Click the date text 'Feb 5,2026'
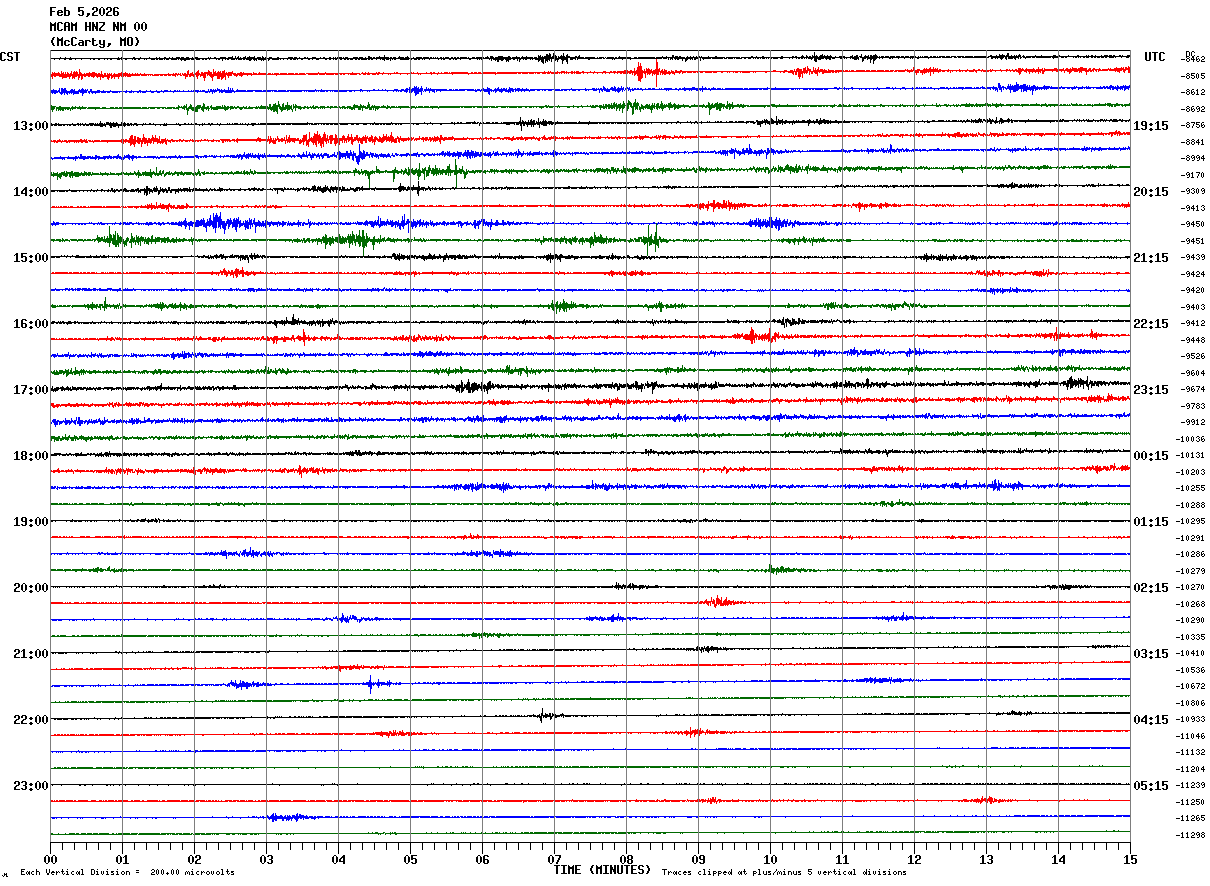This screenshot has height=886, width=1210. pyautogui.click(x=84, y=12)
